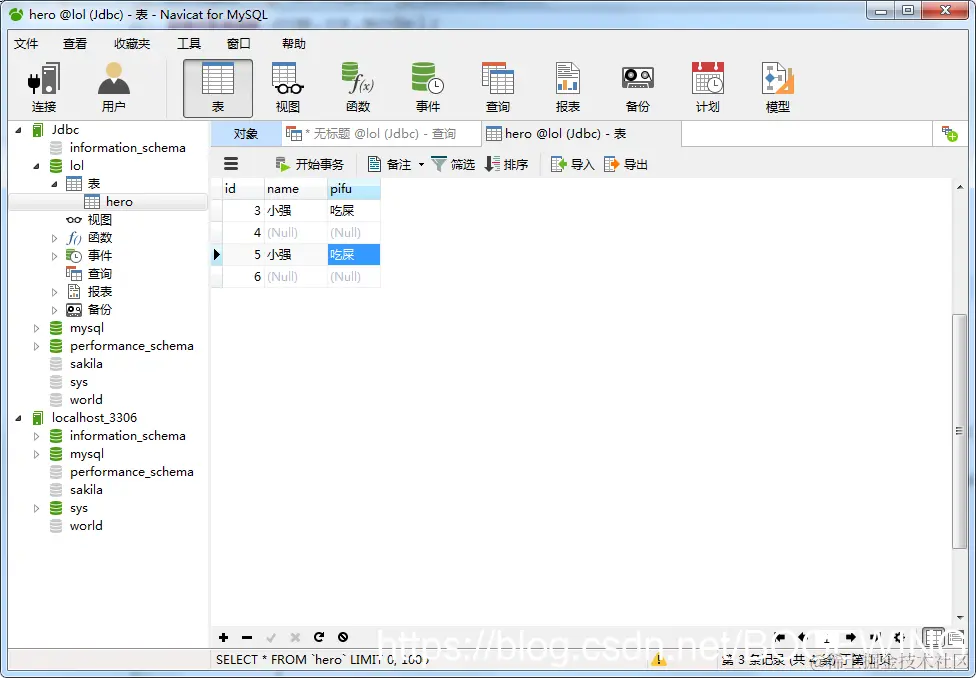Click the 排序 (Sort) button

click(x=507, y=164)
